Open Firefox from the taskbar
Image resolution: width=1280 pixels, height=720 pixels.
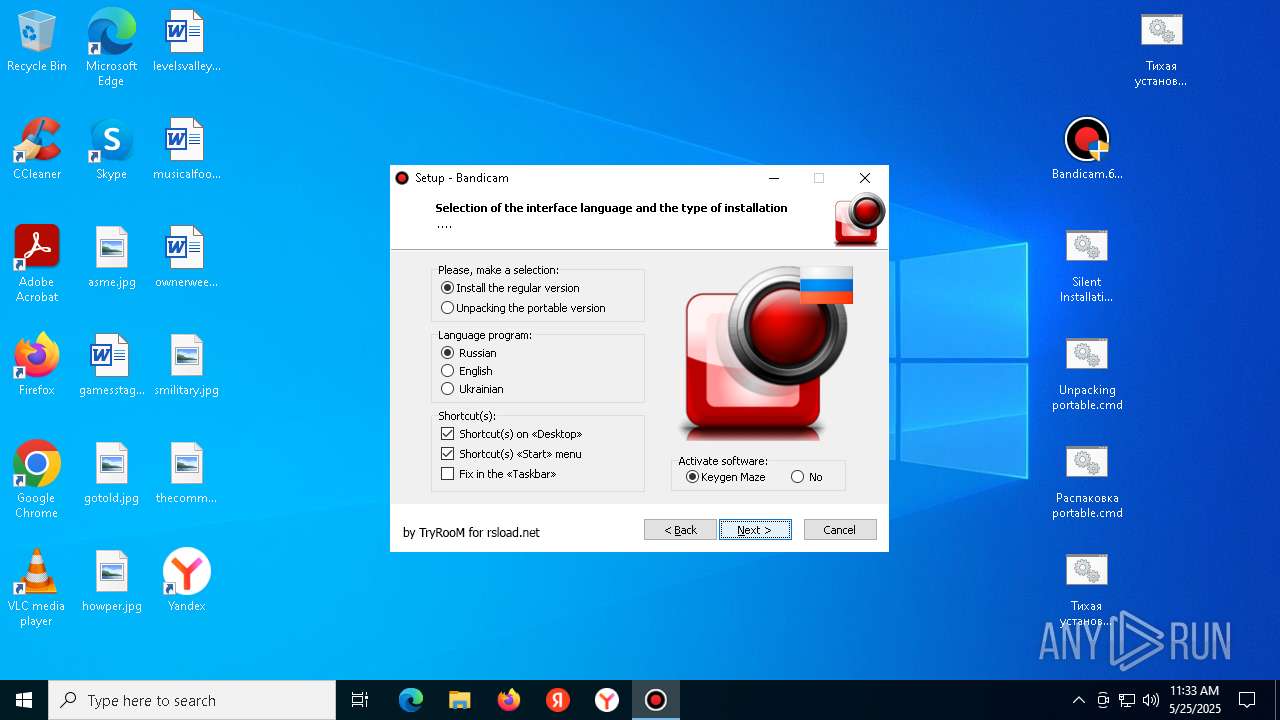509,700
